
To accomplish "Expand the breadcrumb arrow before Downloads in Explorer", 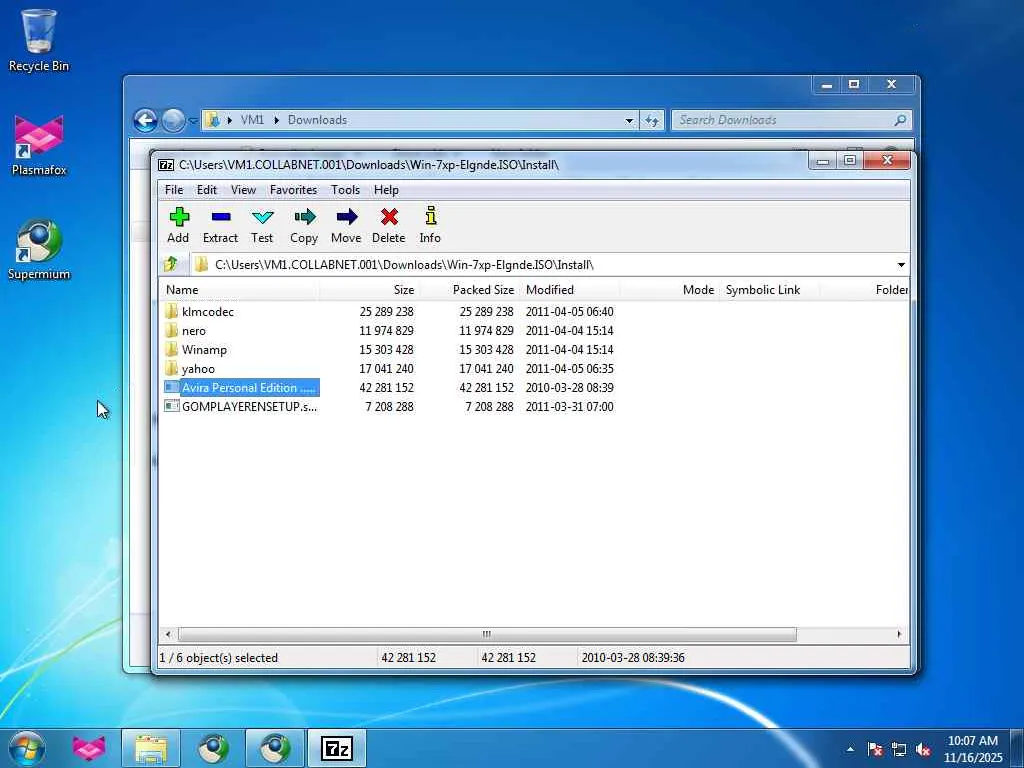I will click(276, 120).
